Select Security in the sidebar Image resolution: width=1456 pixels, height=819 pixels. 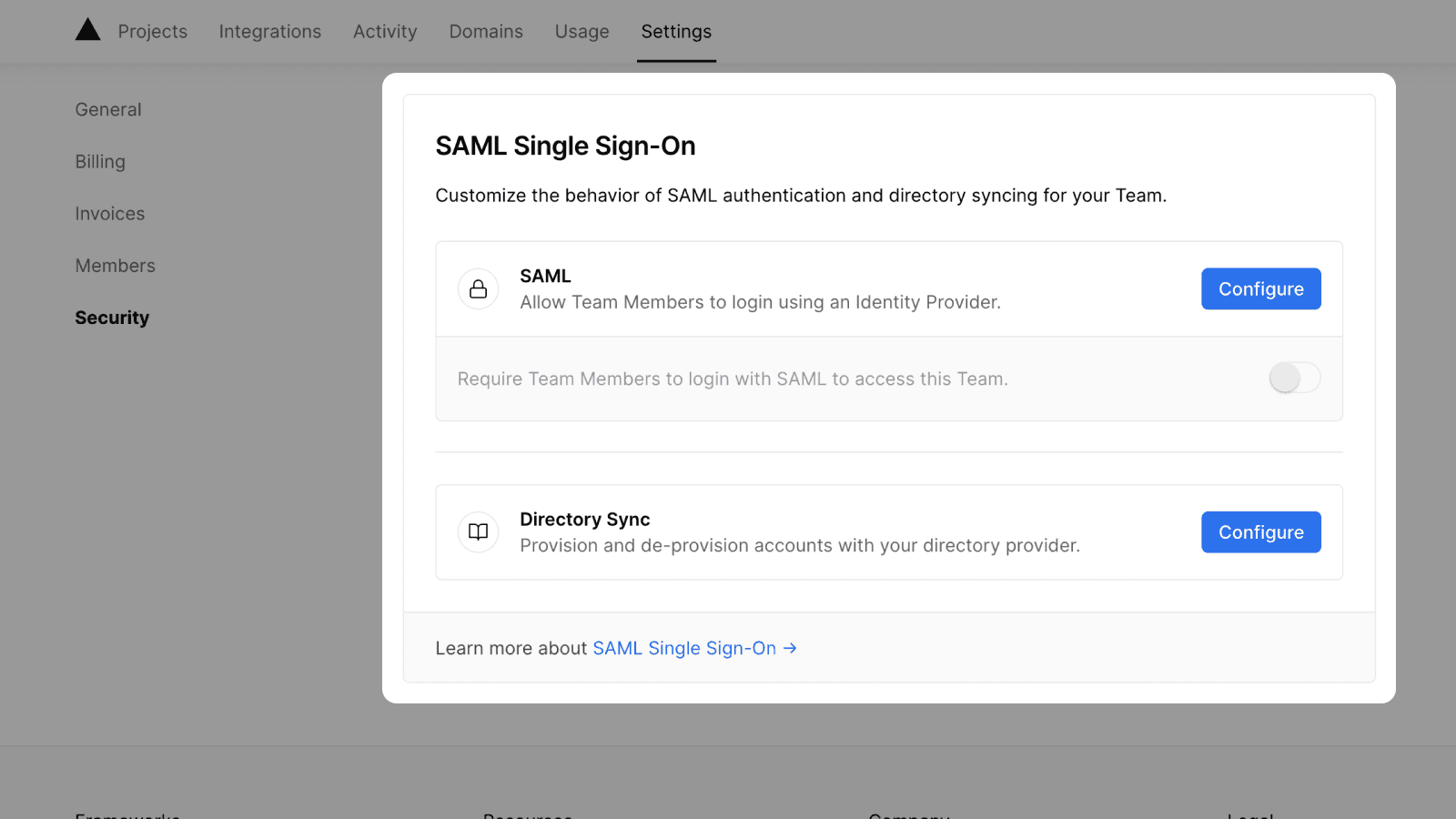click(112, 318)
